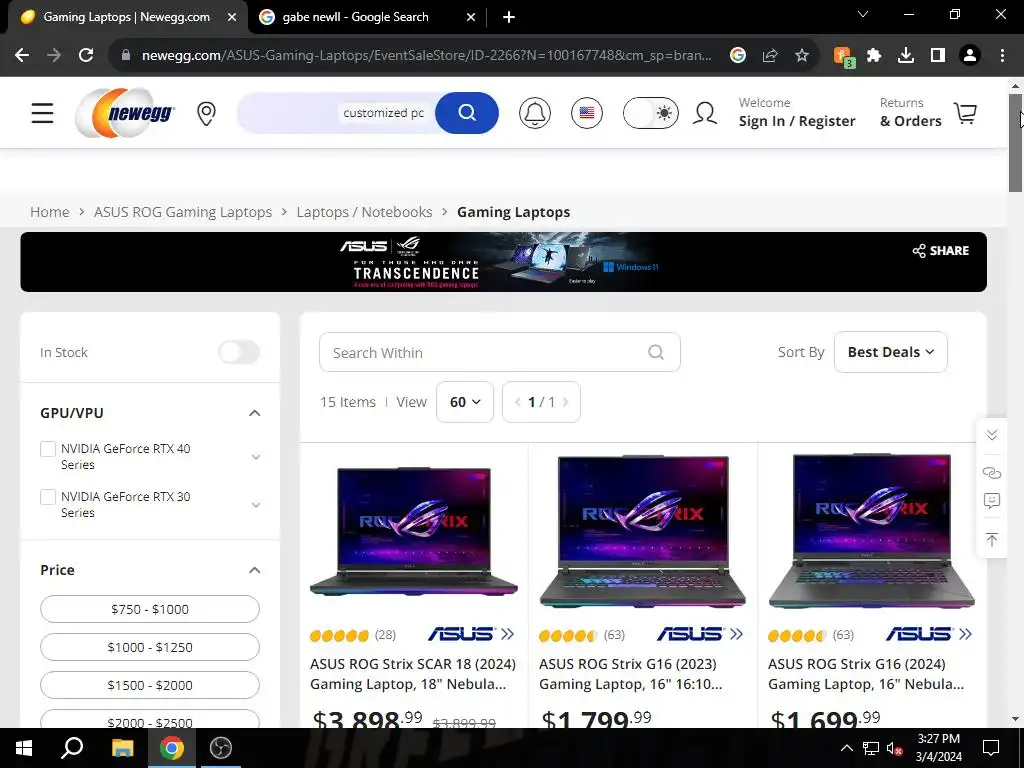Click Search Within magnifier icon
The height and width of the screenshot is (768, 1024).
click(656, 353)
